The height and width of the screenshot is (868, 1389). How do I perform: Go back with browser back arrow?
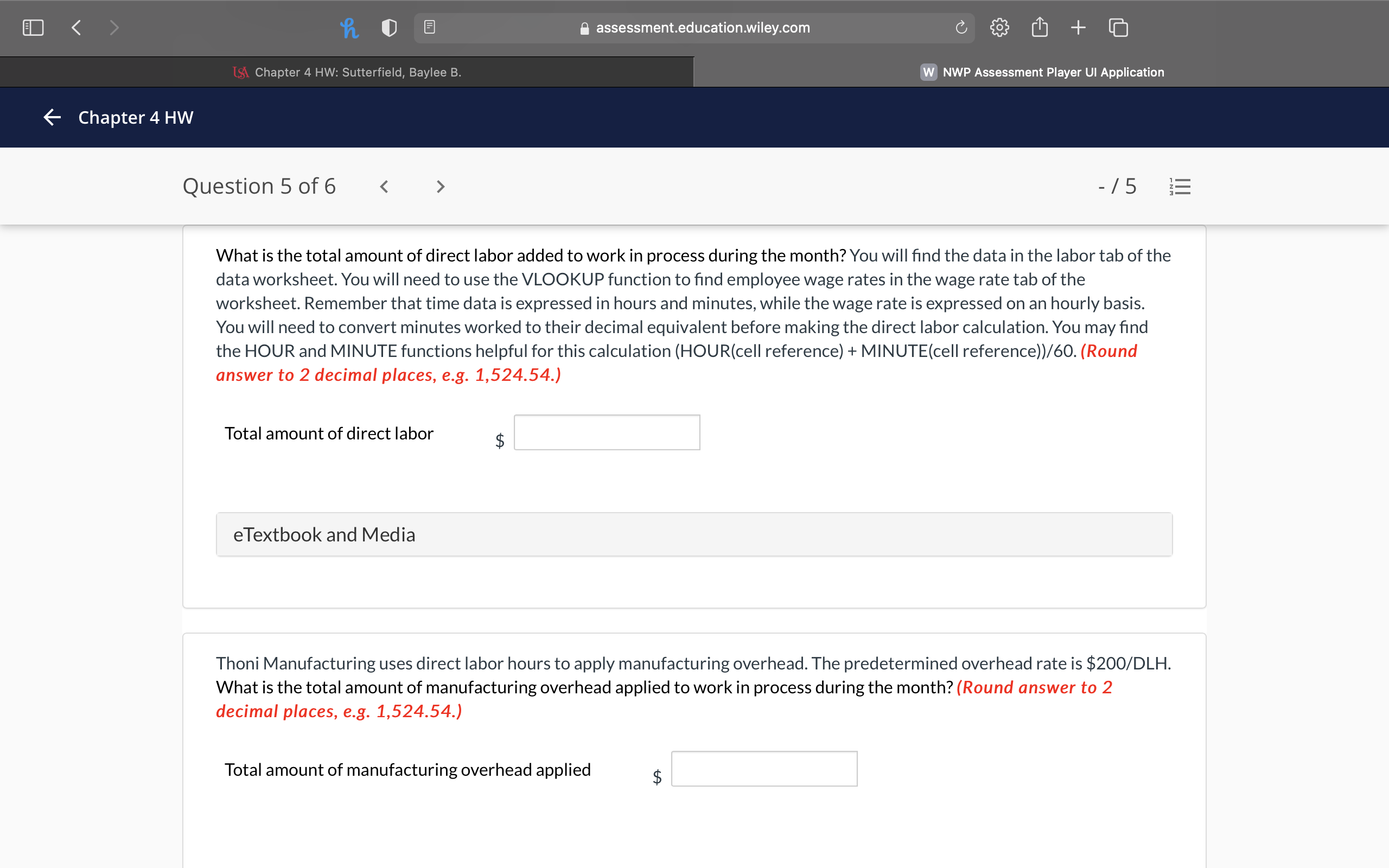click(x=77, y=28)
